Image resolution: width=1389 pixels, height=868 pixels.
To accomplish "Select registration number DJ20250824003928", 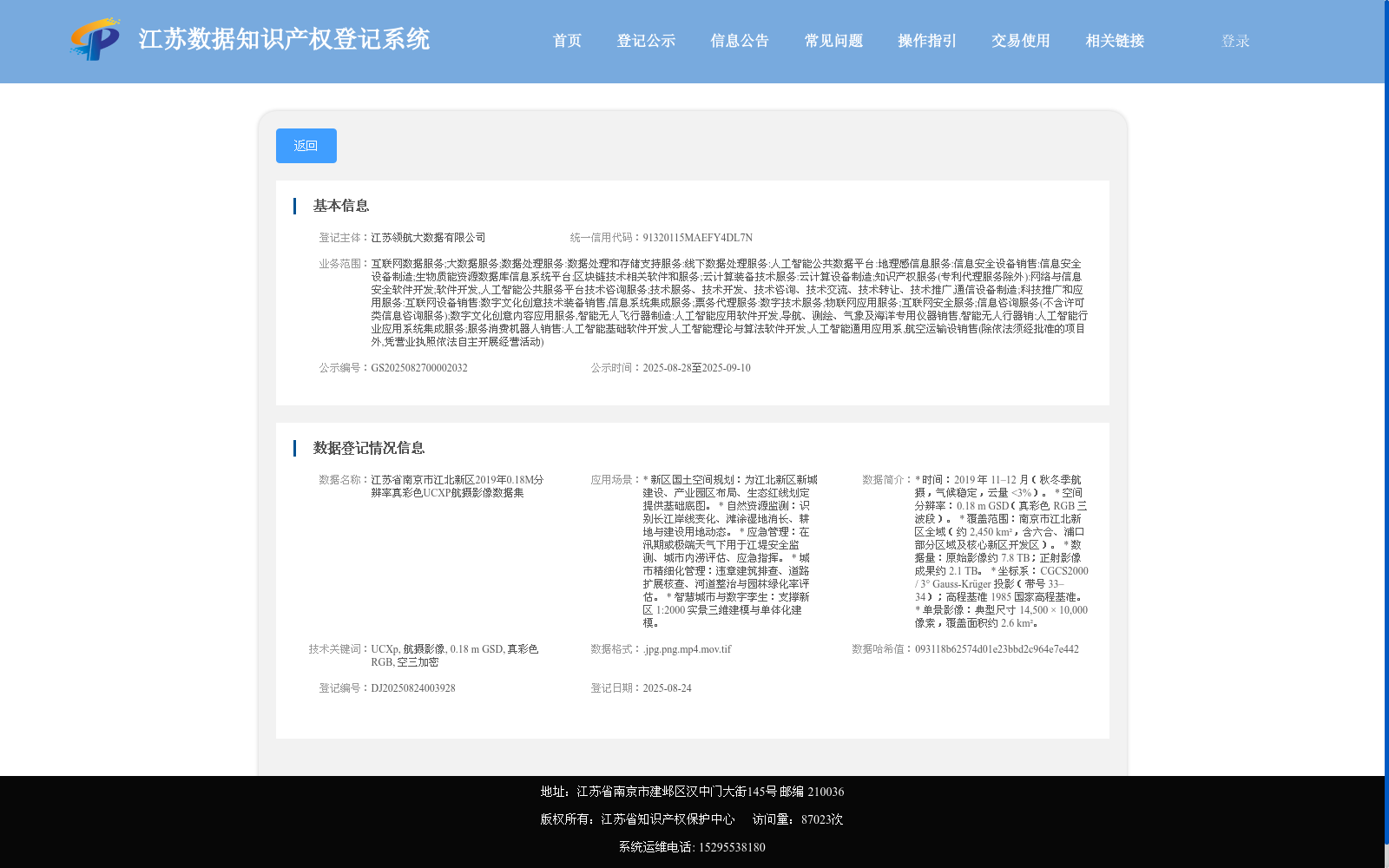I will click(413, 688).
